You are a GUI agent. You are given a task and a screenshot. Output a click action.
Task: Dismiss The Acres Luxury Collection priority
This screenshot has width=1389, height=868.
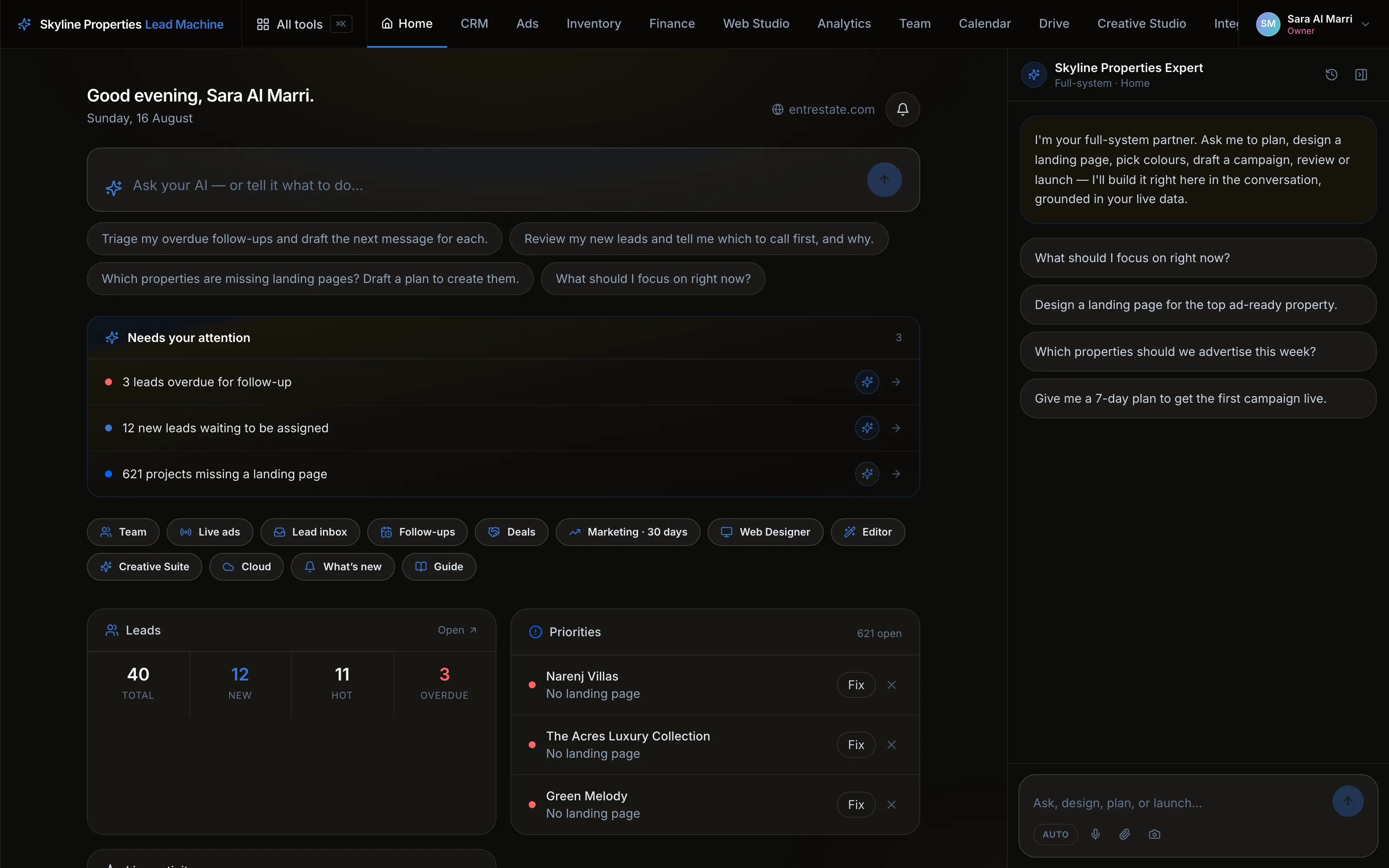(891, 745)
